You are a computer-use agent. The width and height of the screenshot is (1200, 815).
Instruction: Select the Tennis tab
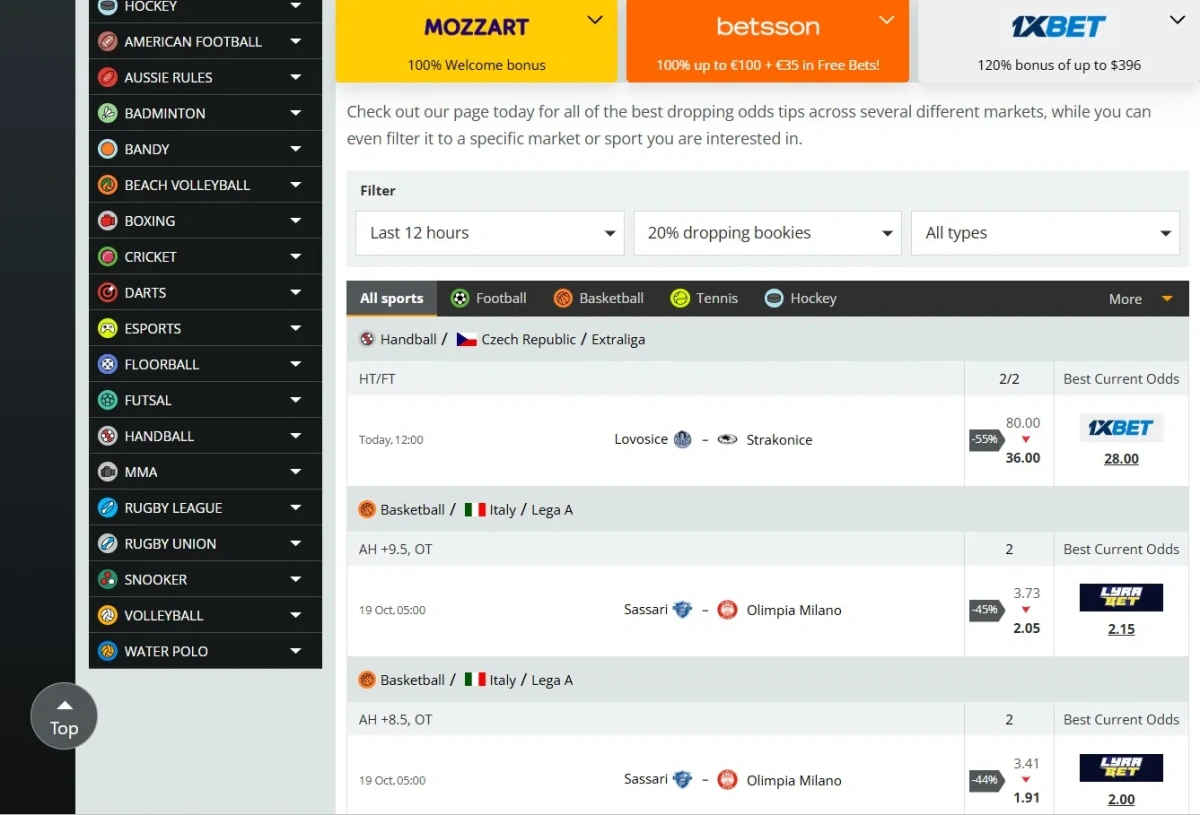(x=704, y=299)
